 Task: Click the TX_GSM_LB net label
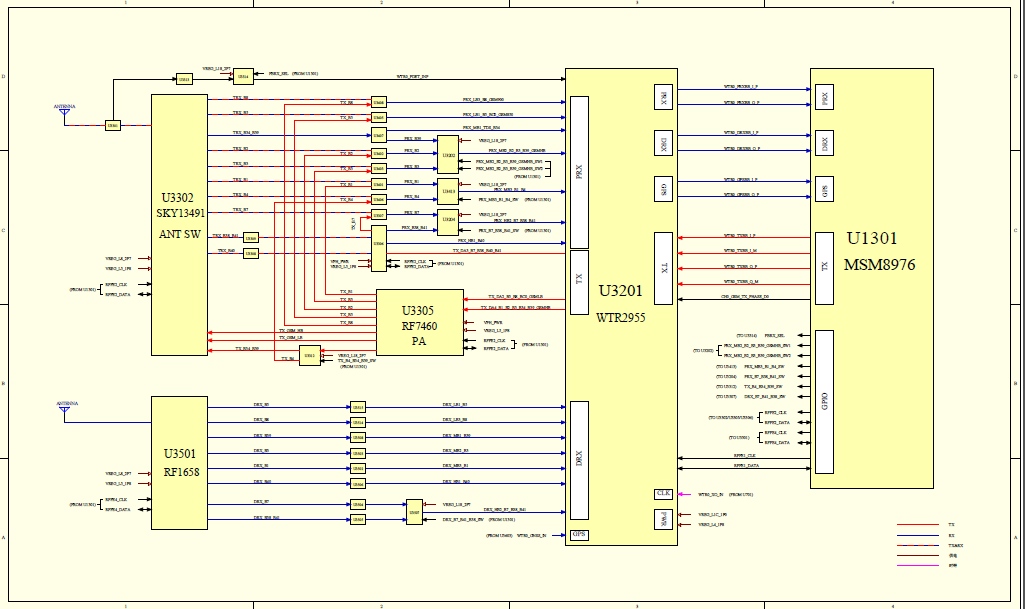click(x=291, y=338)
